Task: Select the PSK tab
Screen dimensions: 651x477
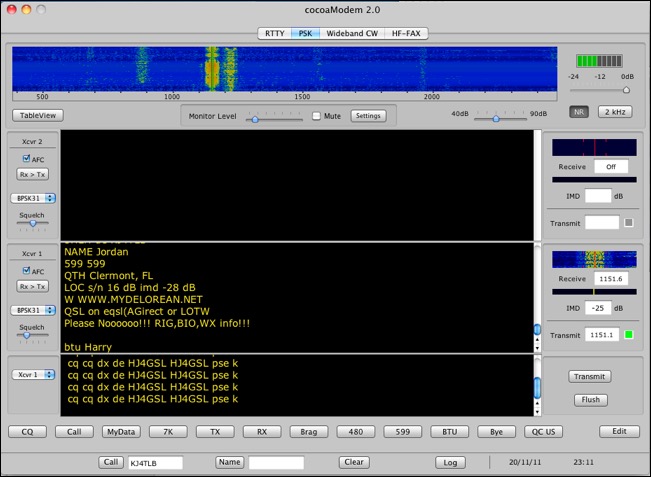Action: [306, 33]
